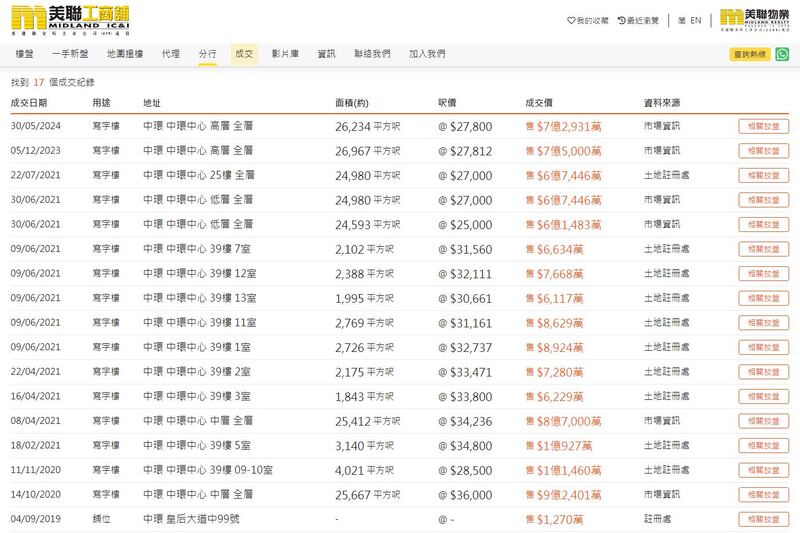Click related listings button for 30/05/2024 row
The image size is (800, 533).
[x=763, y=126]
